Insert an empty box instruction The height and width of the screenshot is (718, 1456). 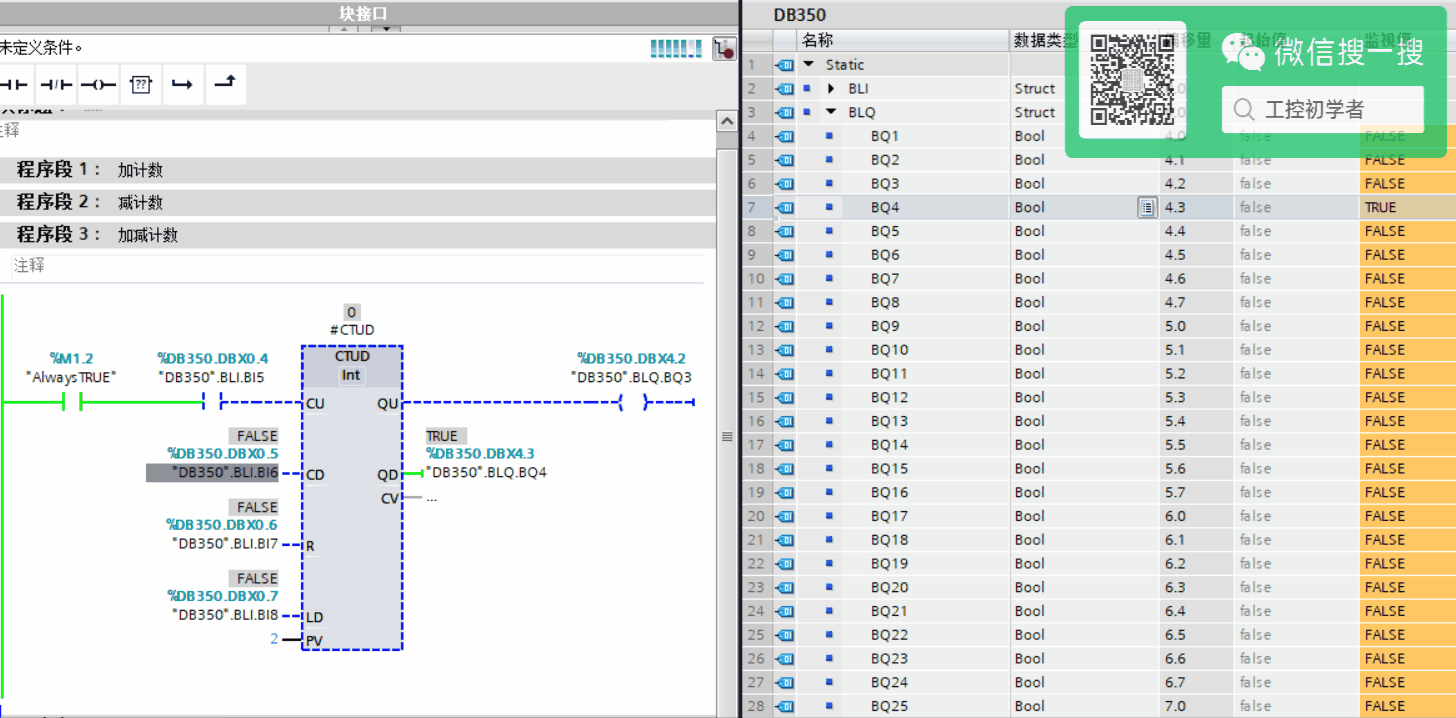pos(141,85)
